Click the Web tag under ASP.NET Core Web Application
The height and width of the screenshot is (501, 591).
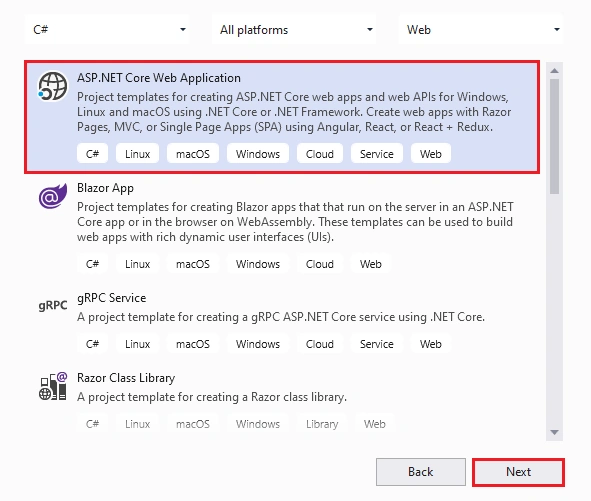click(x=430, y=153)
